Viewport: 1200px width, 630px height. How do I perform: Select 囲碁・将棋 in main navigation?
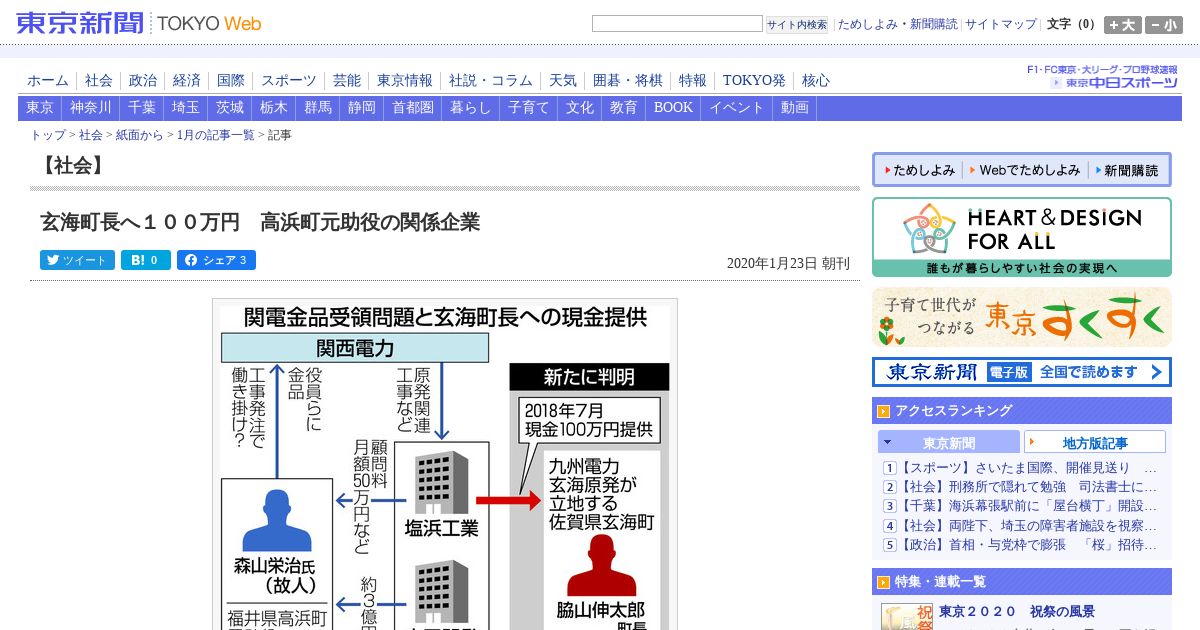pos(628,81)
